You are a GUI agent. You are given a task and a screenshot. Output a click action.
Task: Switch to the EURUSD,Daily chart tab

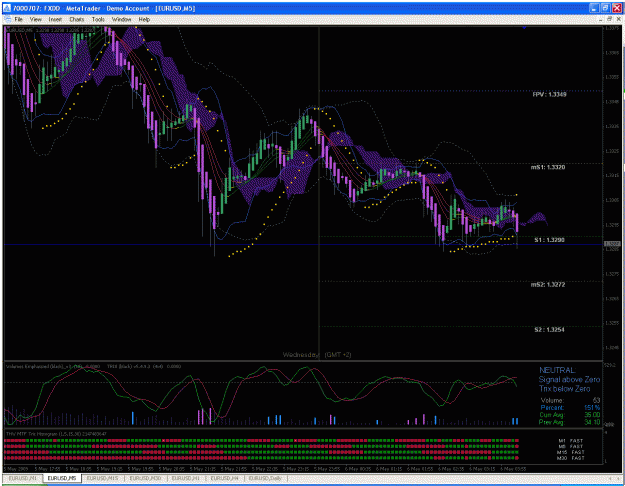tap(265, 478)
